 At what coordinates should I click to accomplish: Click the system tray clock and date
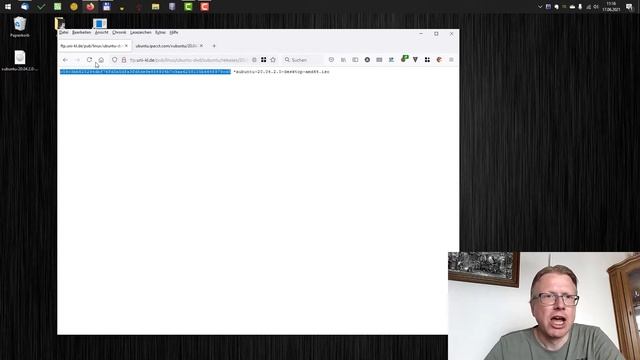point(611,7)
